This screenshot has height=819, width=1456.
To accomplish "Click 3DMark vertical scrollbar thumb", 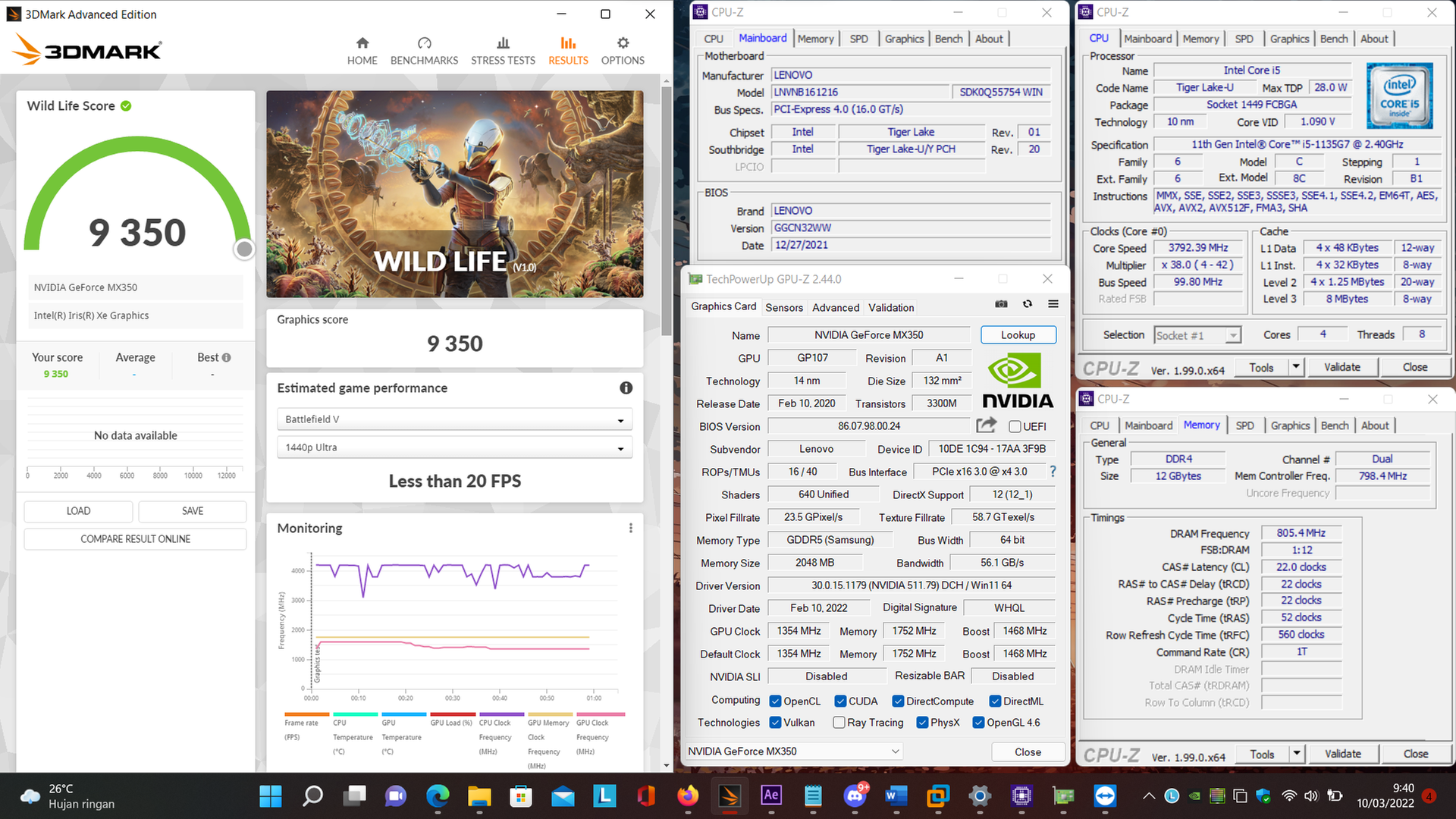I will coord(667,211).
